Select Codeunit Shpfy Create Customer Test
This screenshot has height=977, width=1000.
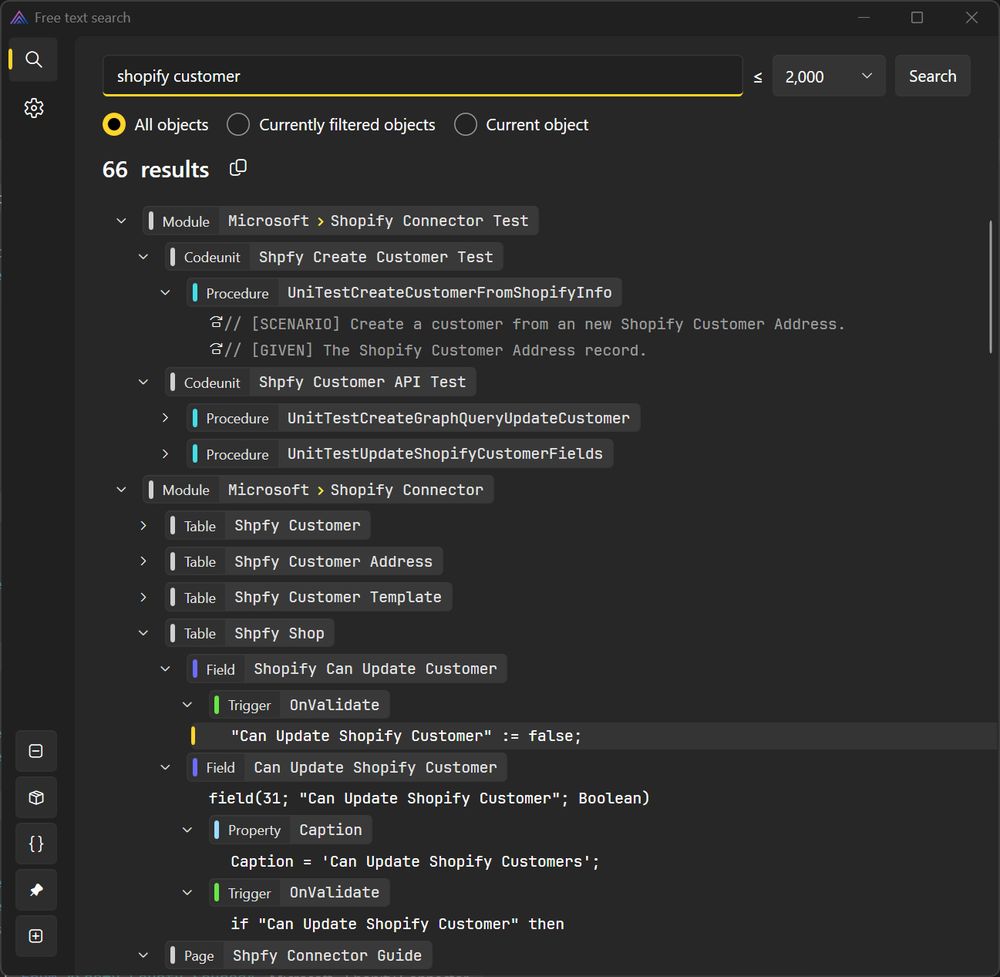coord(334,256)
